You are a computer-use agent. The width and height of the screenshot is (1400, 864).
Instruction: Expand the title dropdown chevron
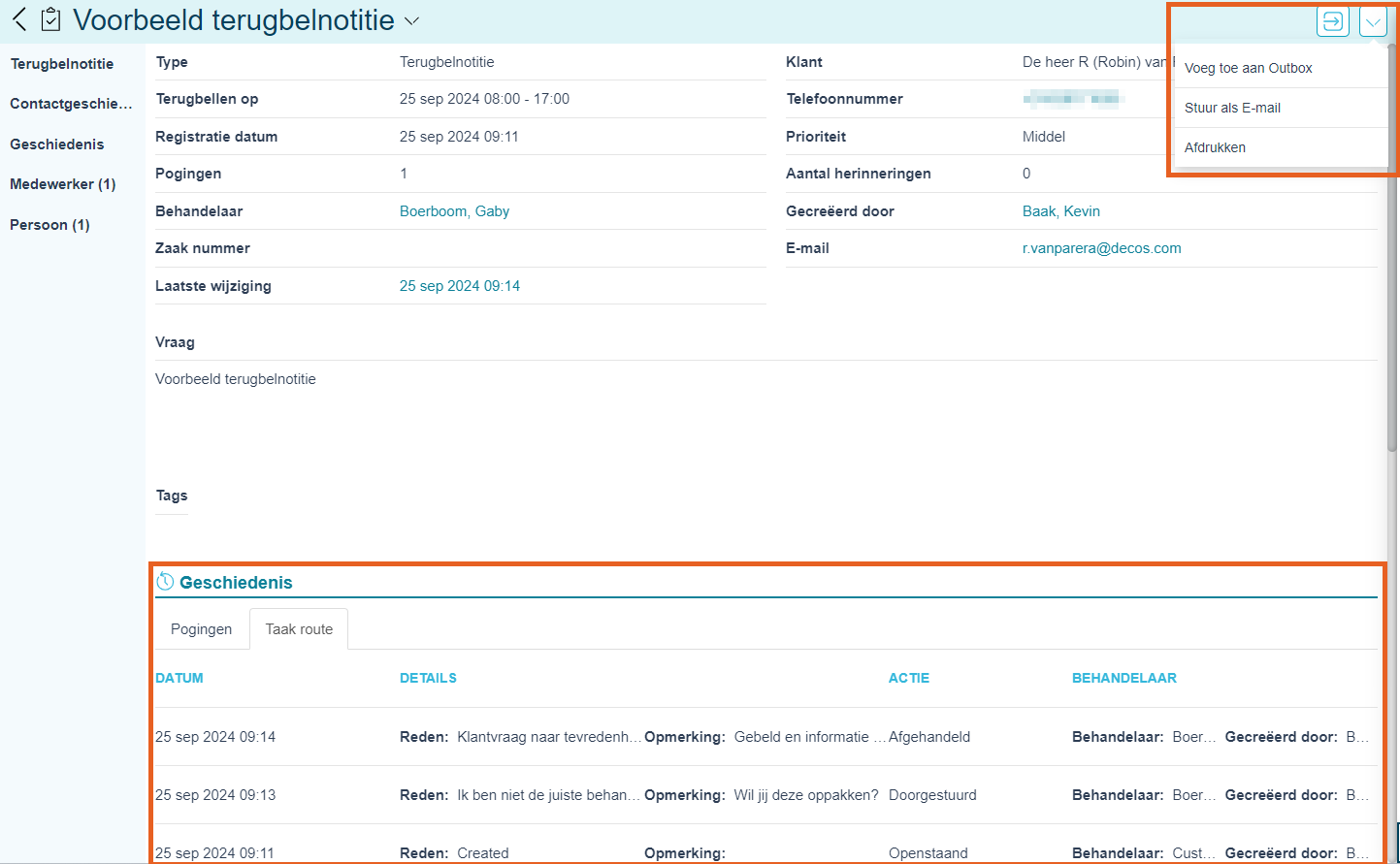(411, 20)
